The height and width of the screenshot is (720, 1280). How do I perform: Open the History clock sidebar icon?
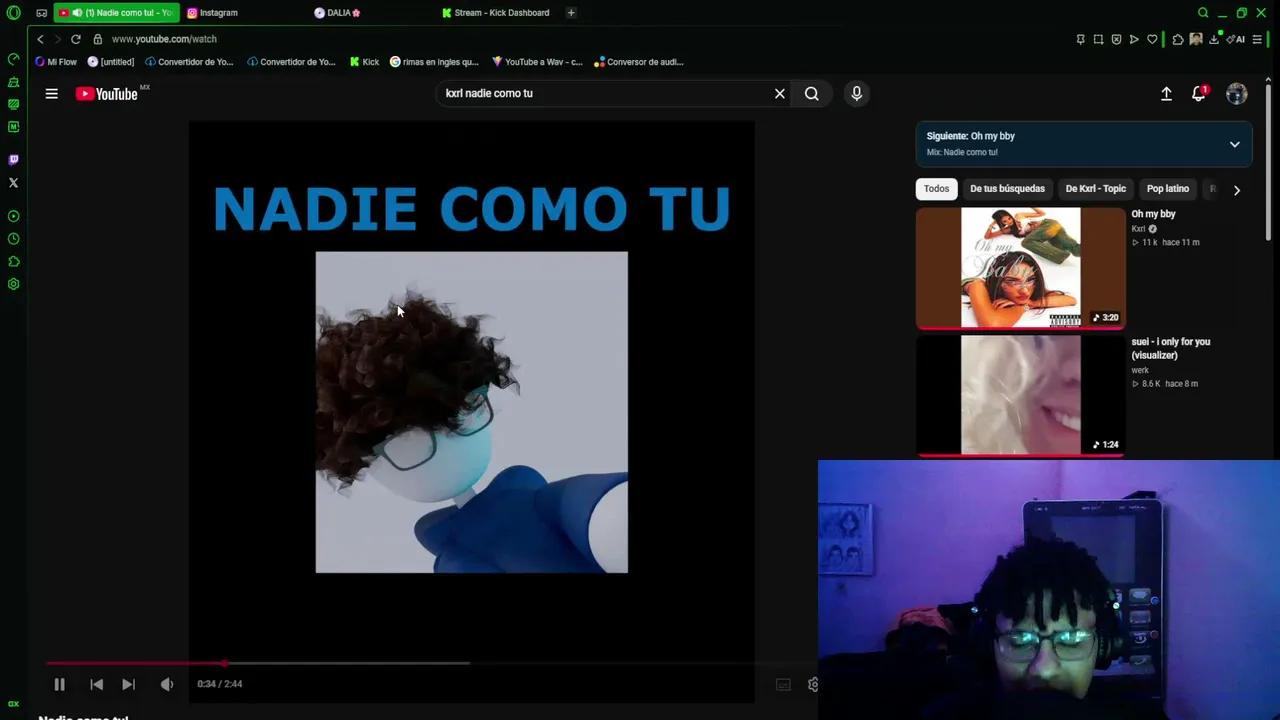13,239
